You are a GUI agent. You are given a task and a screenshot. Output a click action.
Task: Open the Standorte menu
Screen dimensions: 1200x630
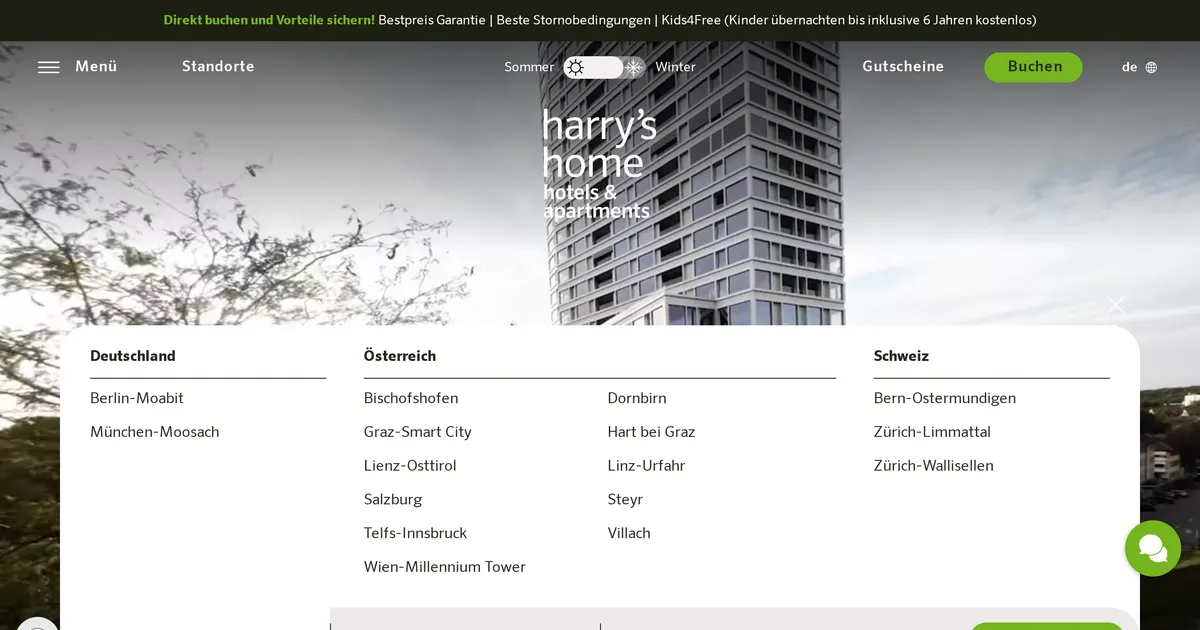[x=218, y=67]
